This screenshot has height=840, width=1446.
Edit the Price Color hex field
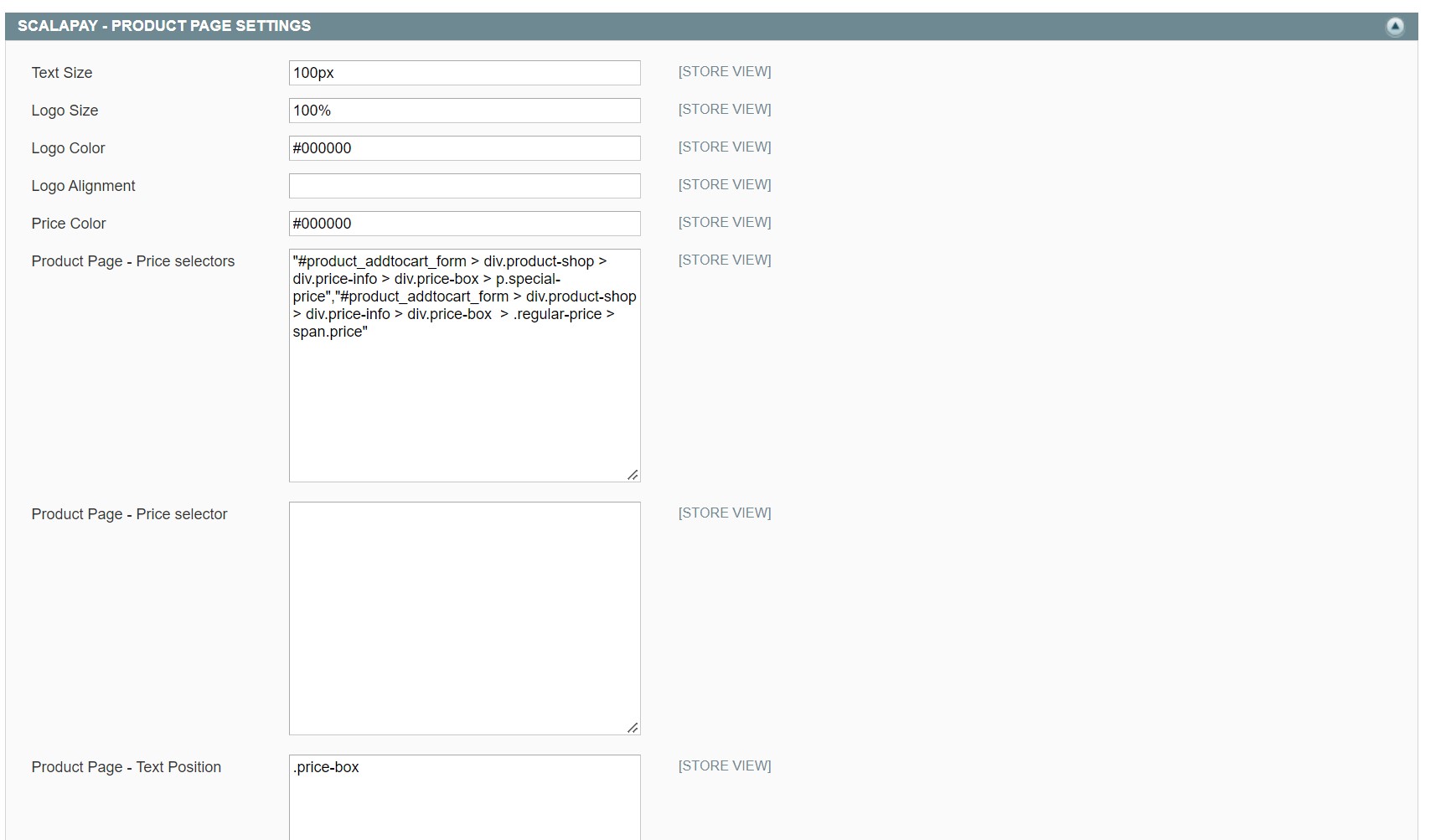click(x=464, y=224)
